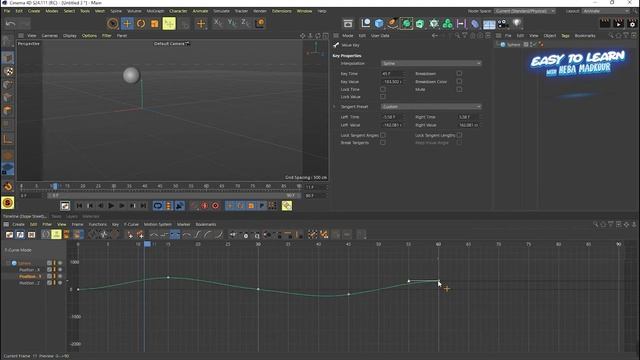The width and height of the screenshot is (640, 360).
Task: Open the Interpolation dropdown set to Spline
Action: [x=431, y=63]
